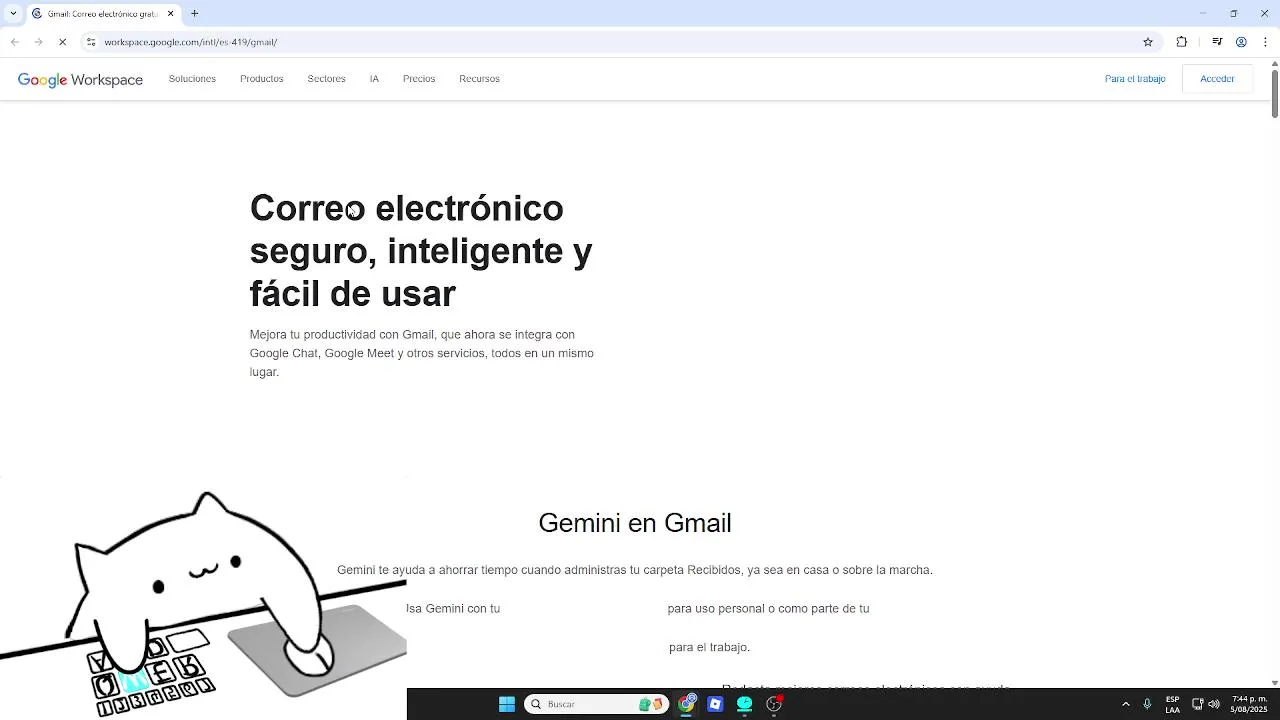Open a new browser tab

[195, 14]
